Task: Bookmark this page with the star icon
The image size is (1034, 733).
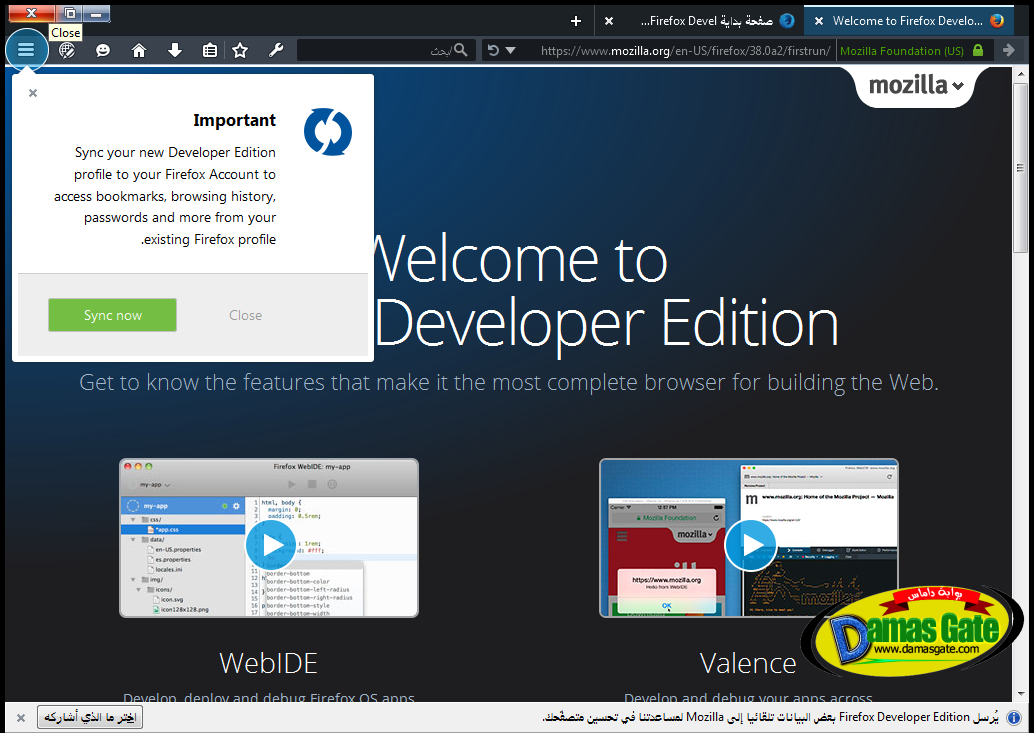Action: 240,50
